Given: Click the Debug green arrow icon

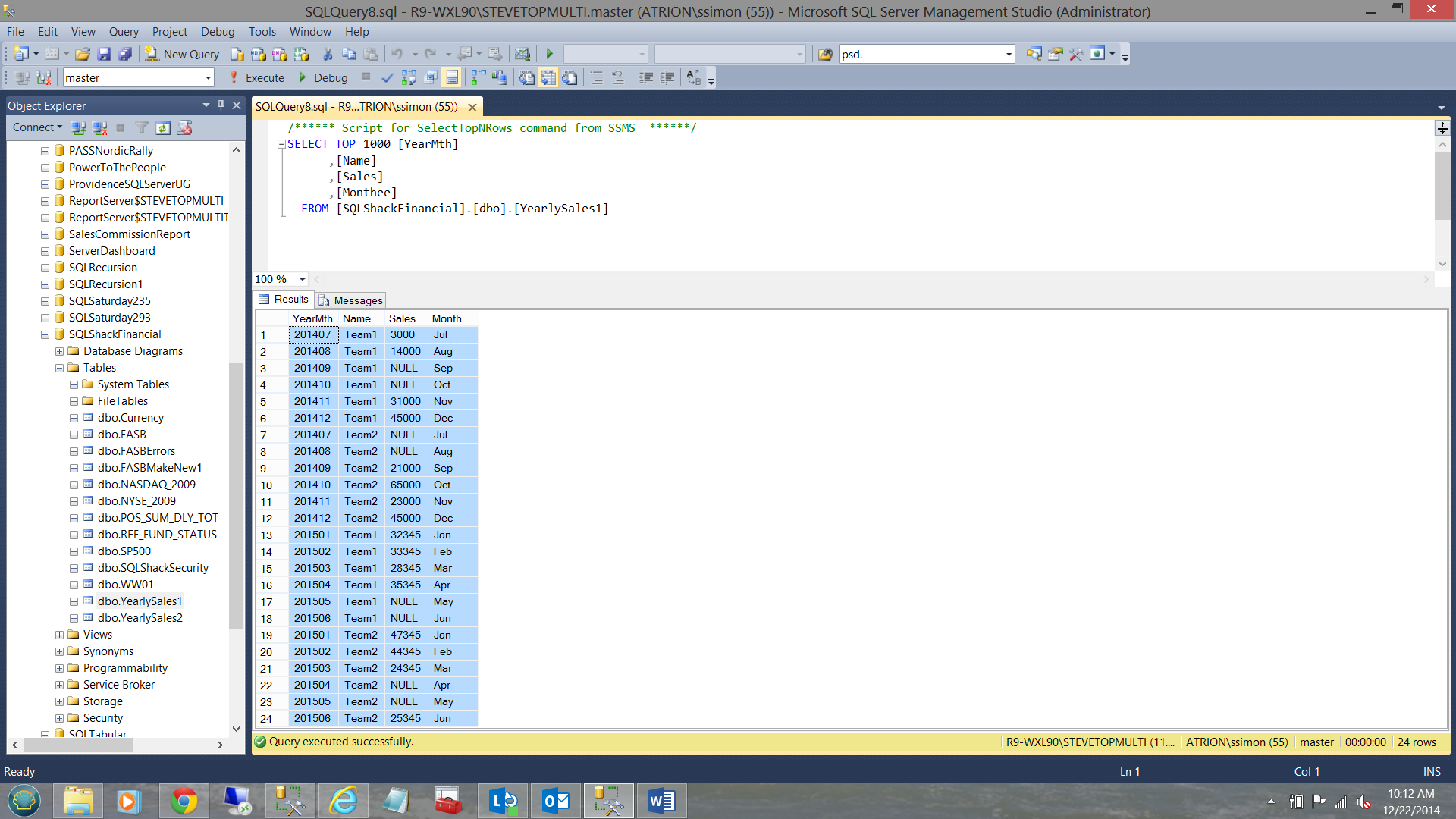Looking at the screenshot, I should 303,77.
